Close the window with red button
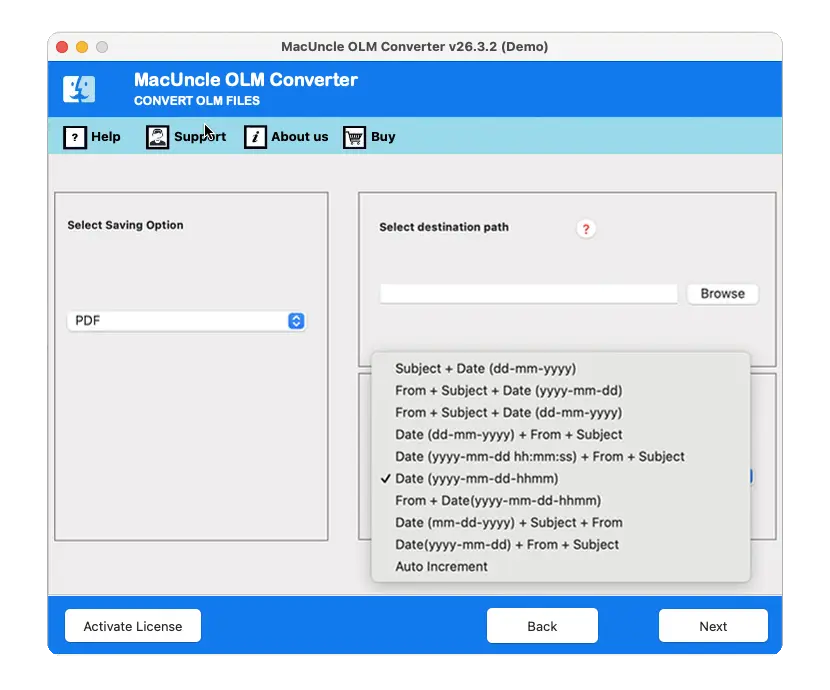Image resolution: width=830 pixels, height=690 pixels. tap(62, 47)
